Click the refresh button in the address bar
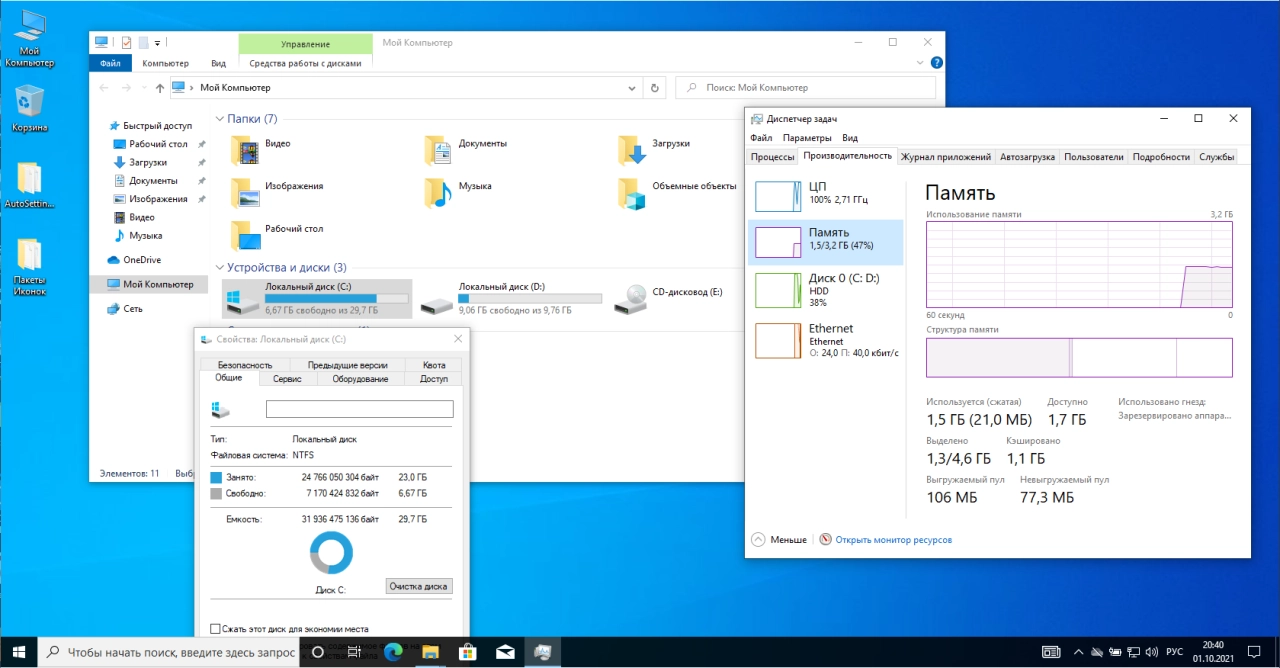 coord(655,88)
